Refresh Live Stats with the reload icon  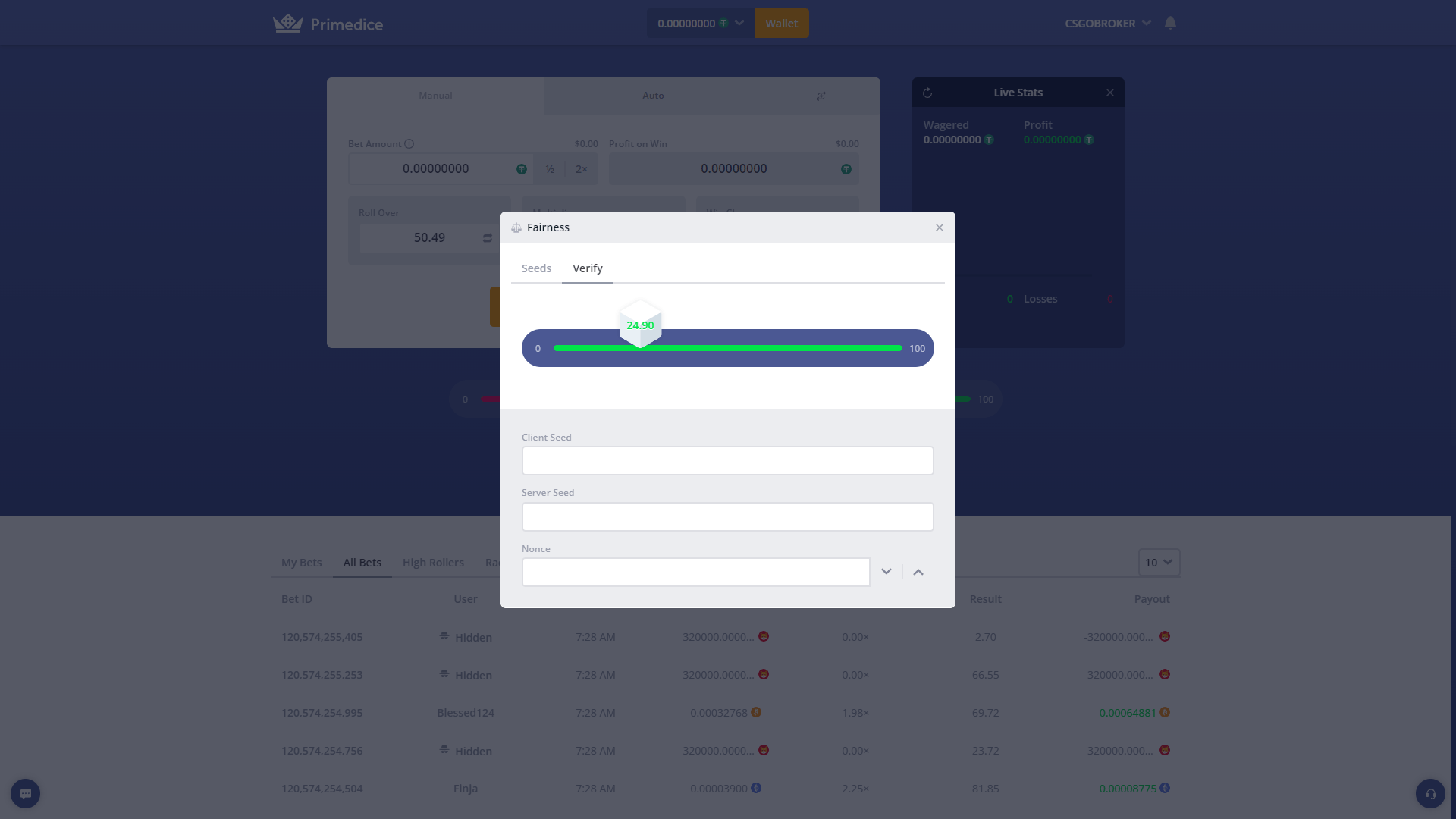pyautogui.click(x=927, y=93)
